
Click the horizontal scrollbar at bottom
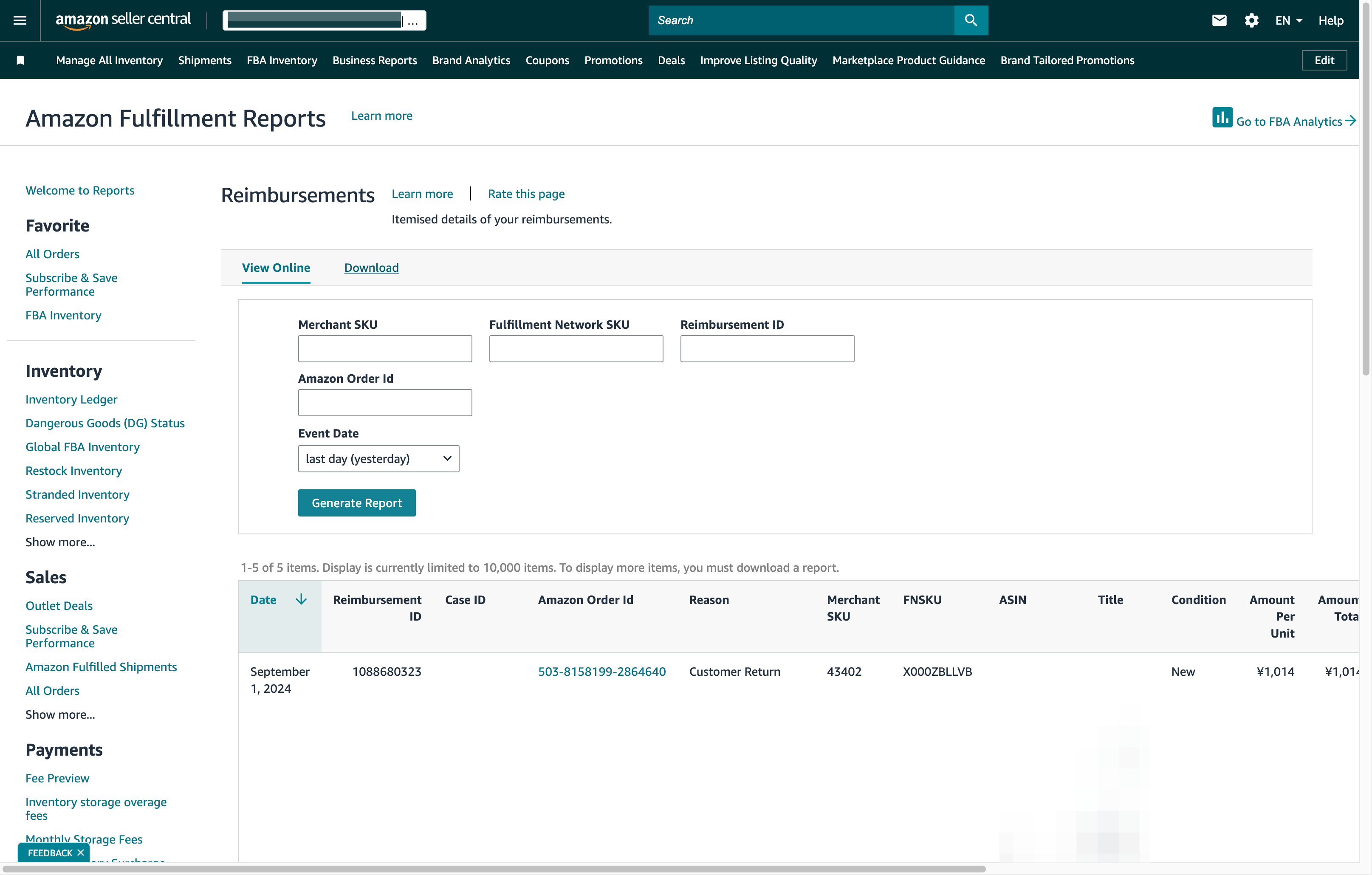pyautogui.click(x=494, y=869)
